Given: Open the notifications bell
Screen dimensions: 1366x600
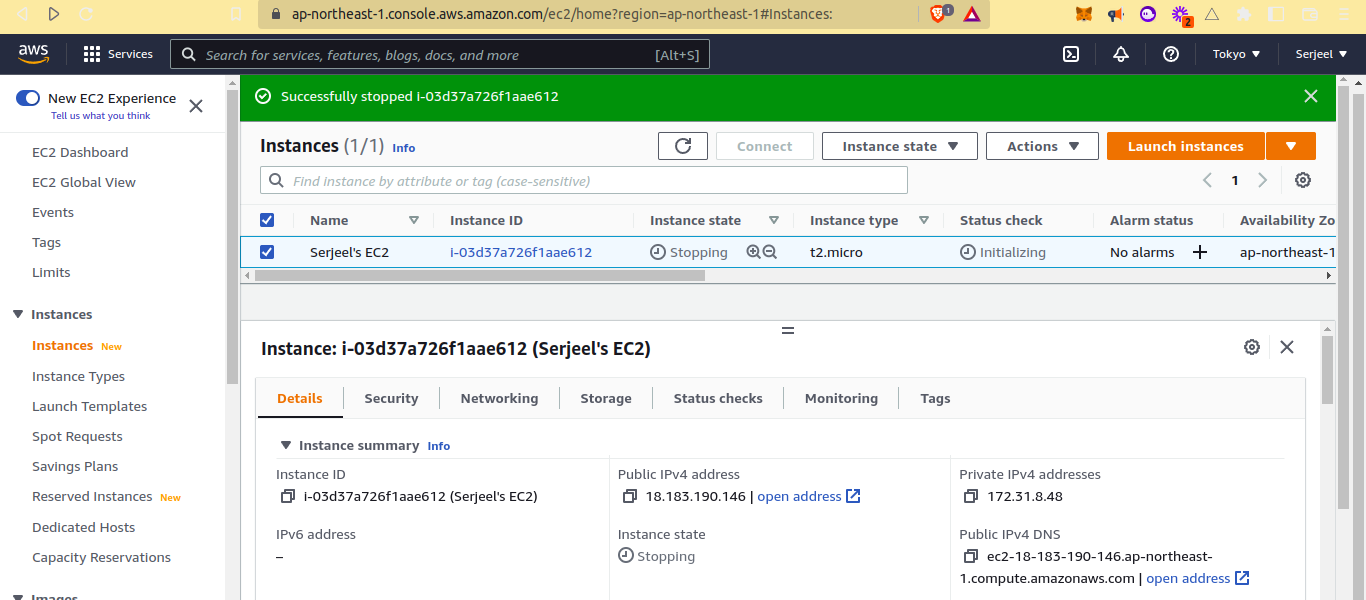Looking at the screenshot, I should click(1121, 54).
